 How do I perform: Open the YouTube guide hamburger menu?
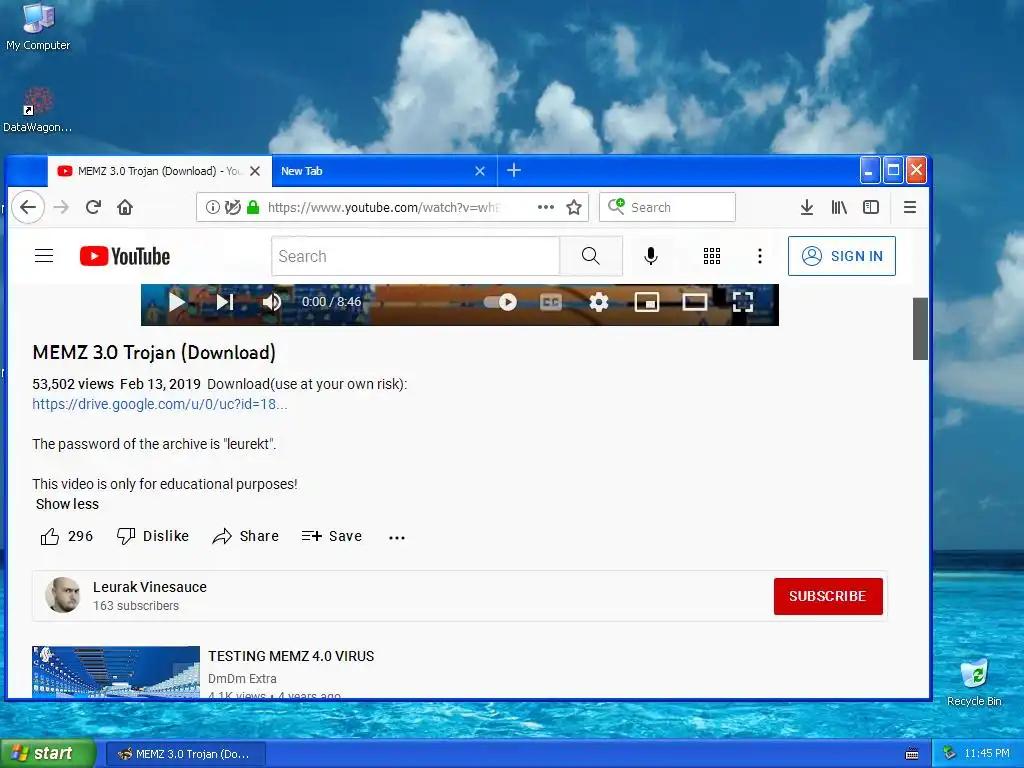click(x=44, y=256)
